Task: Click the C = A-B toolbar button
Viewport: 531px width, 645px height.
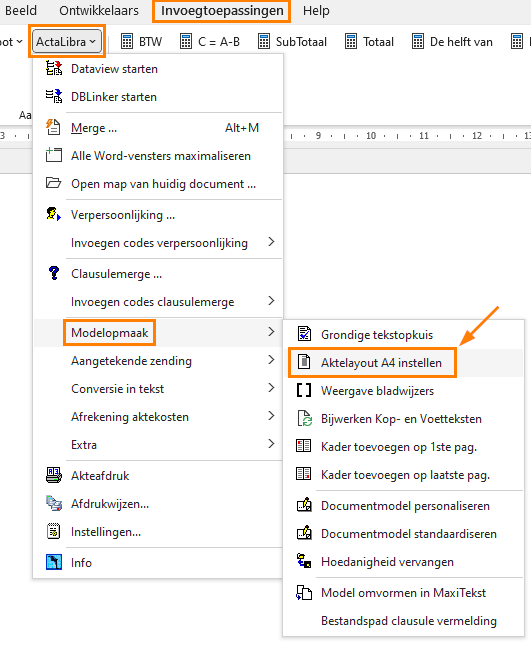Action: coord(210,42)
